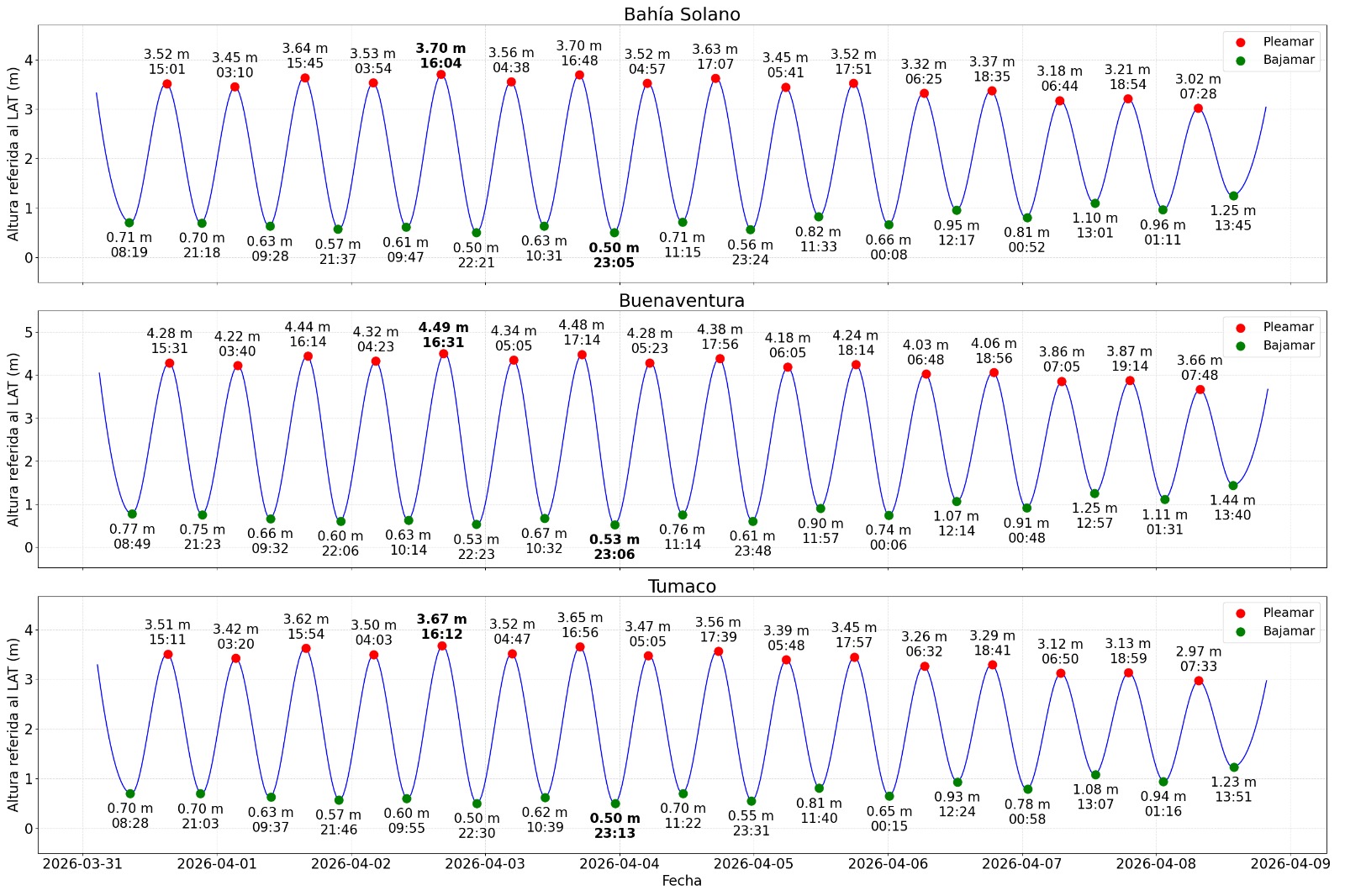The width and height of the screenshot is (1345, 896).
Task: Click the 4.49 m high tide marker in Buenaventura
Action: pos(445,353)
